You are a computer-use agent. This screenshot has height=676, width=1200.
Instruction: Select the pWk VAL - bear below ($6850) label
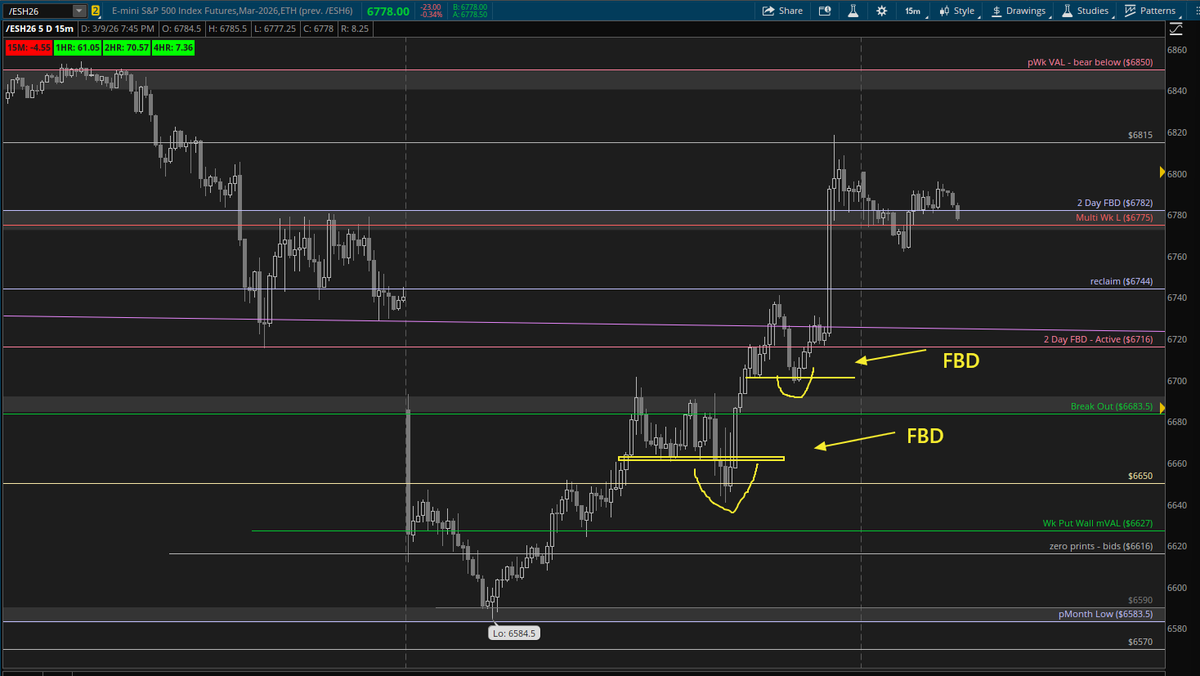(1090, 62)
